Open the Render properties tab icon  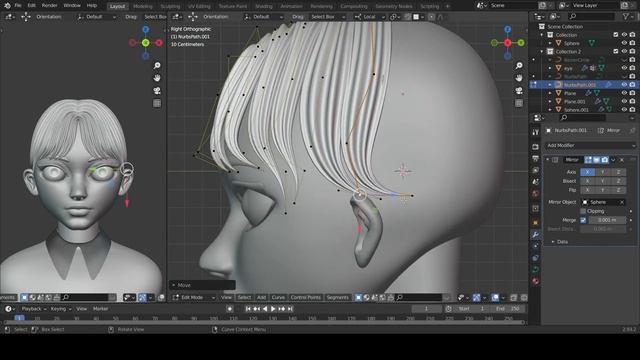pyautogui.click(x=536, y=147)
